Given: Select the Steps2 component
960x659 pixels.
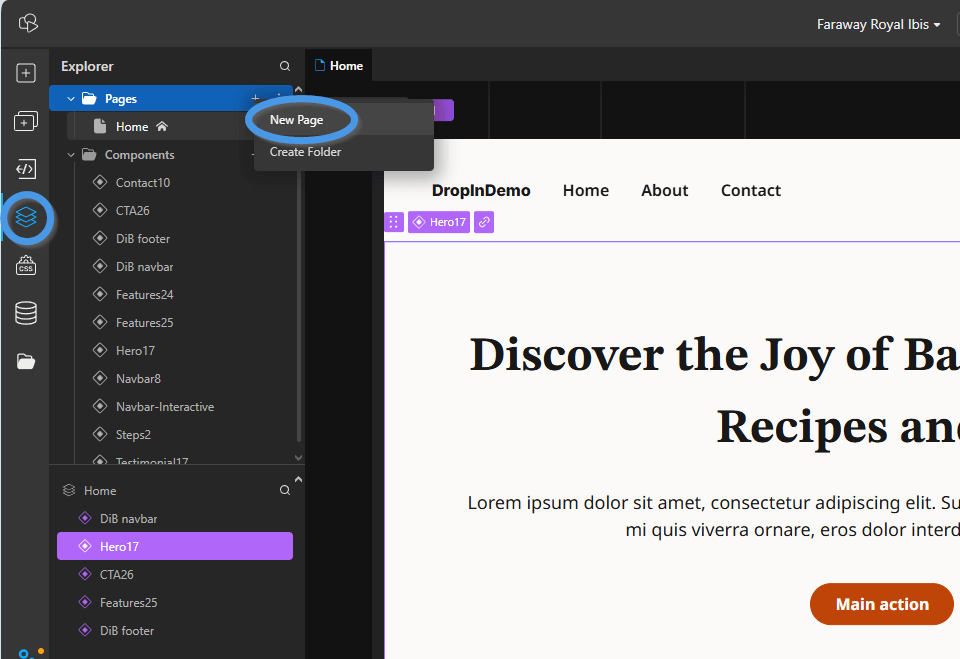Looking at the screenshot, I should pos(133,434).
